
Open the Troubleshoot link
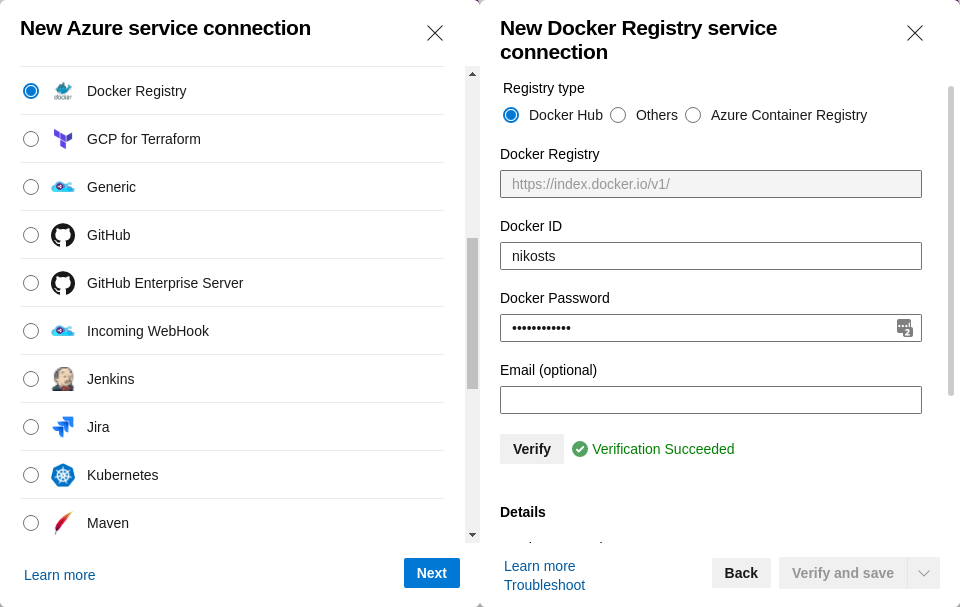pyautogui.click(x=545, y=585)
